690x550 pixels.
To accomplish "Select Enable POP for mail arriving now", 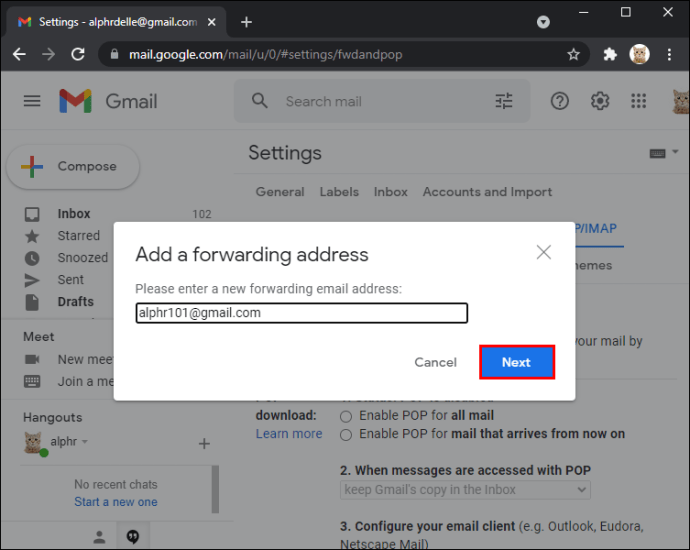I will 346,435.
